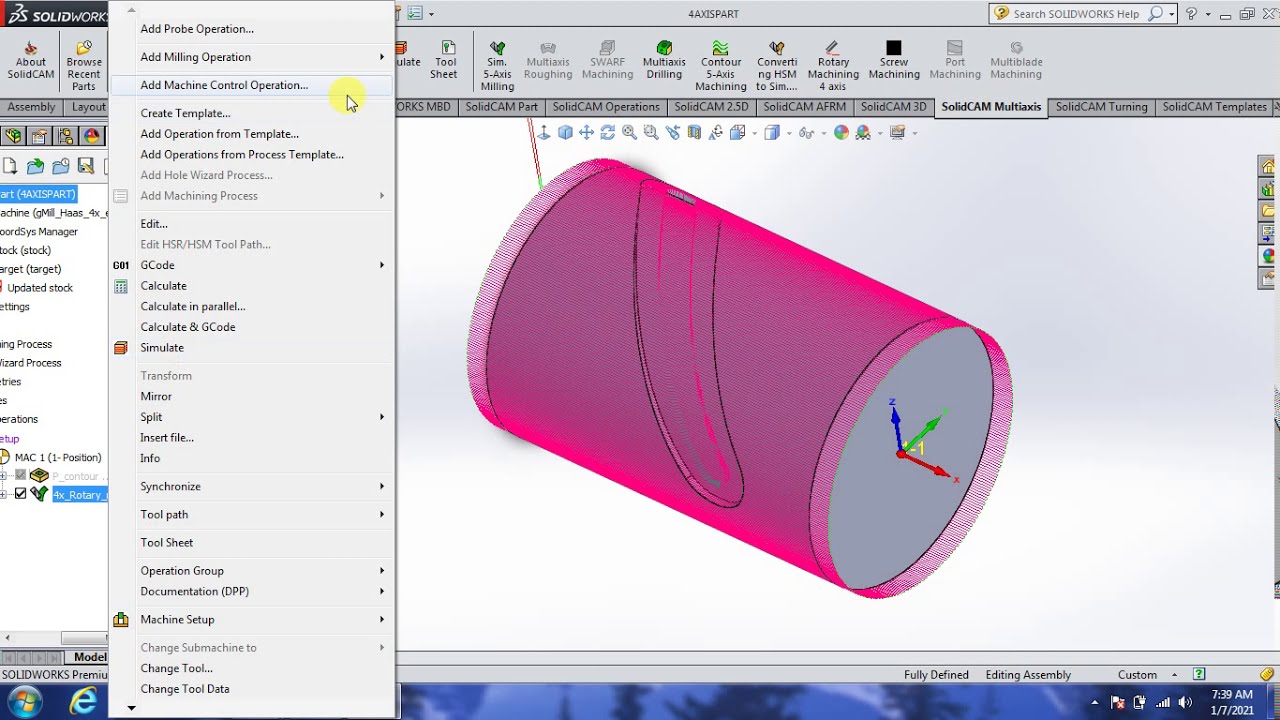Select Change Tool menu entry
Viewport: 1280px width, 720px height.
click(176, 668)
